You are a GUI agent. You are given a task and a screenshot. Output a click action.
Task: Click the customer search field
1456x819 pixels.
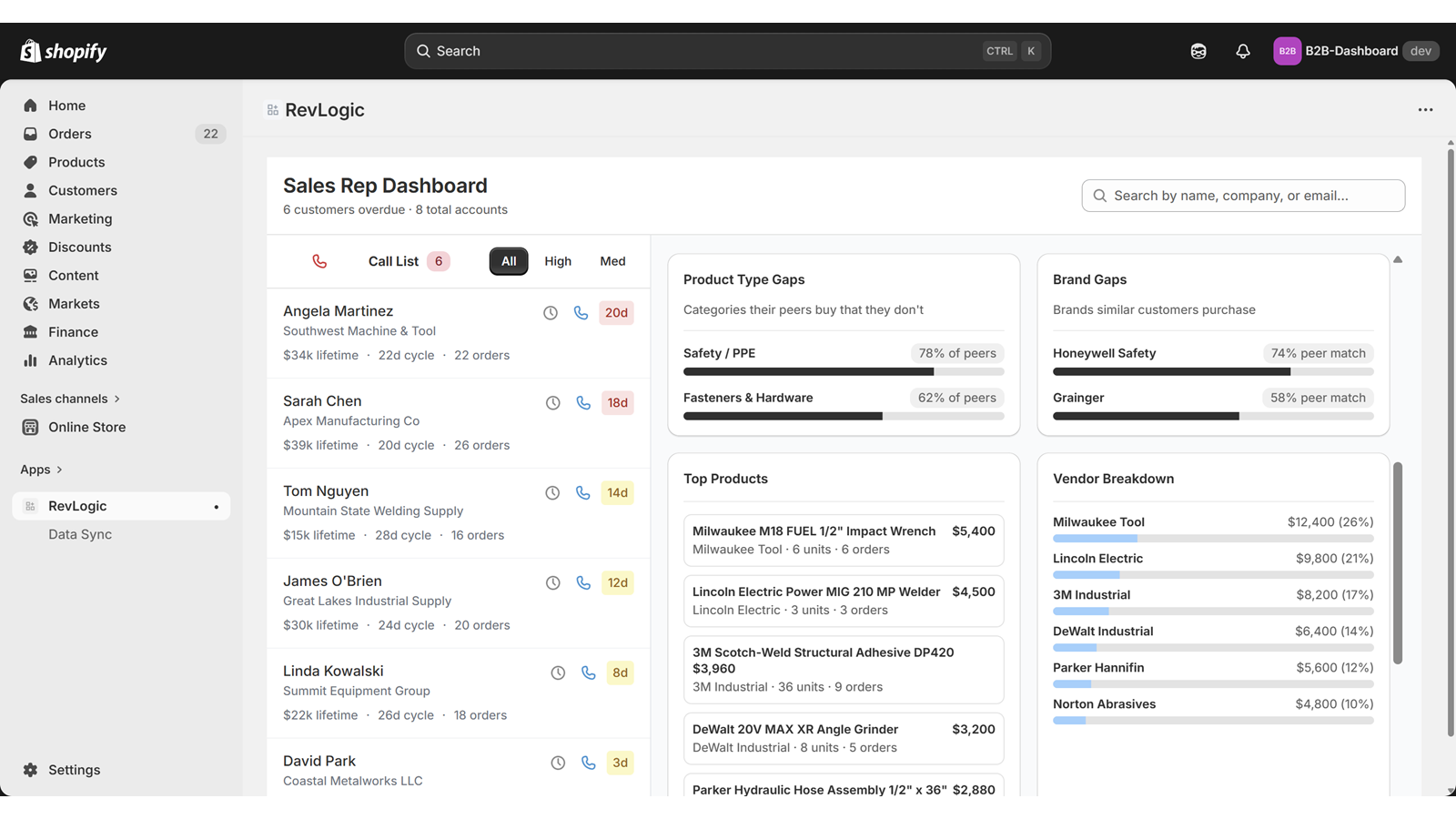tap(1243, 196)
